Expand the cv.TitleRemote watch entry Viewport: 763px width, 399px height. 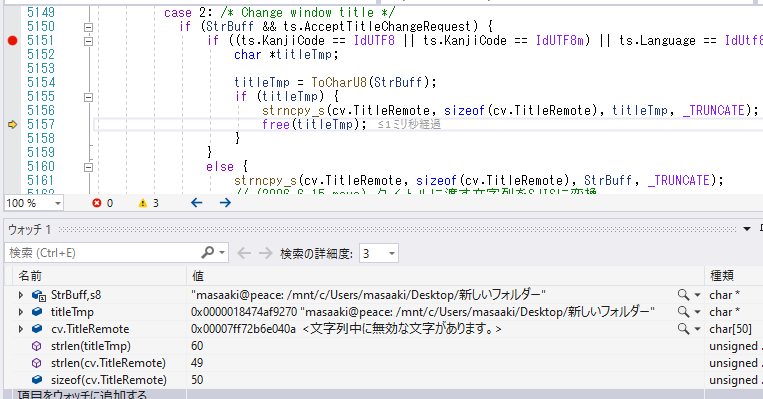20,329
